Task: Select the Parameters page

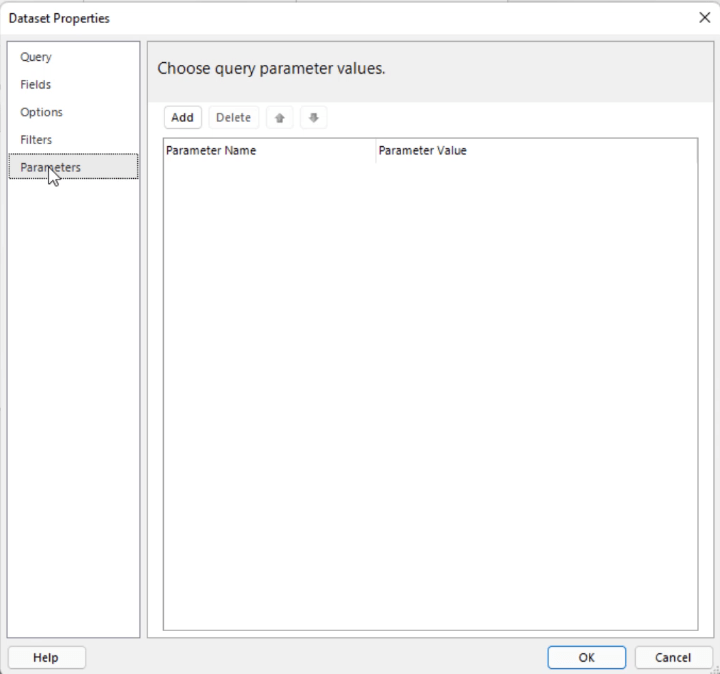Action: (73, 167)
